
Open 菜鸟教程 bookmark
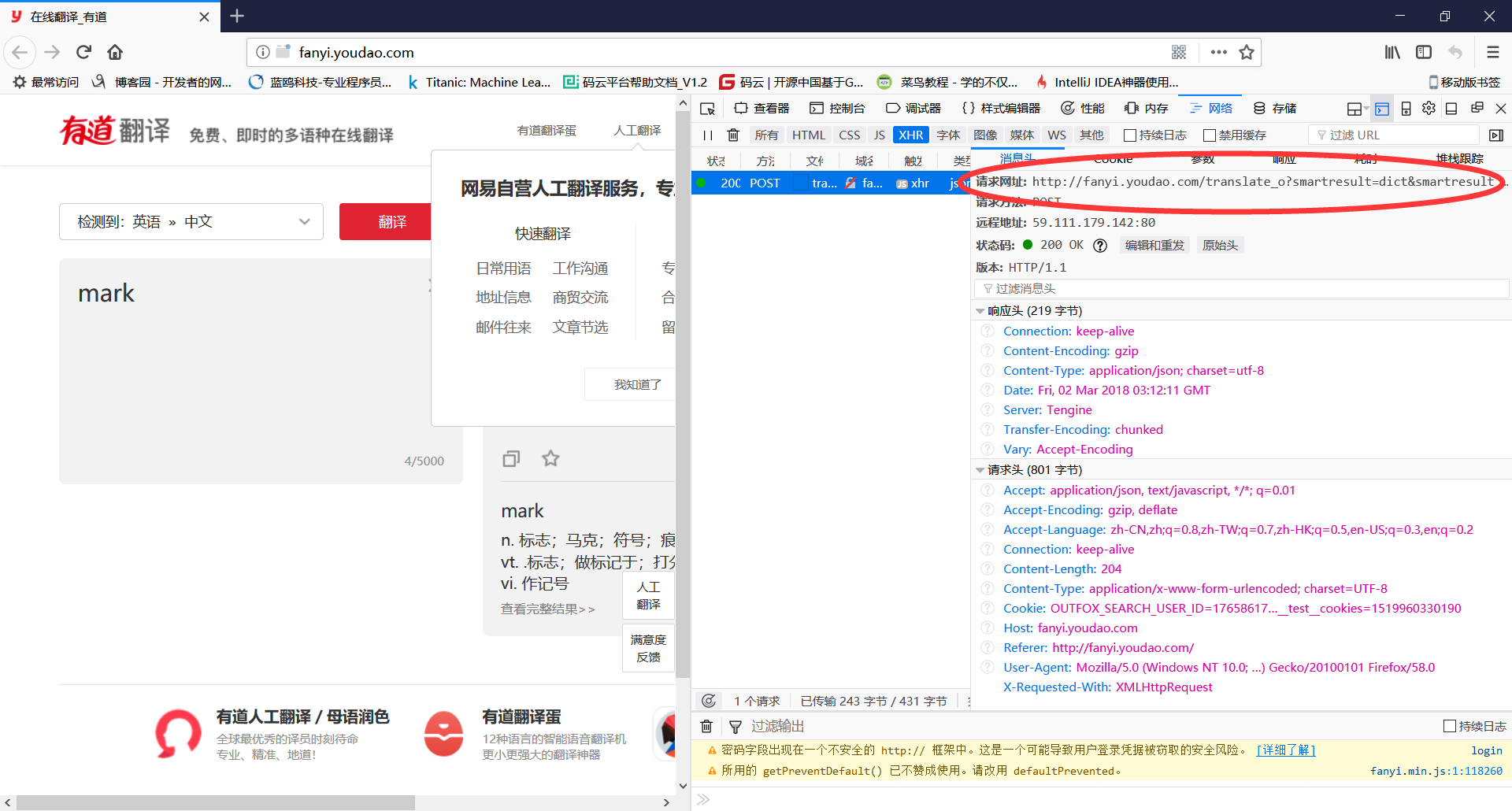(947, 82)
